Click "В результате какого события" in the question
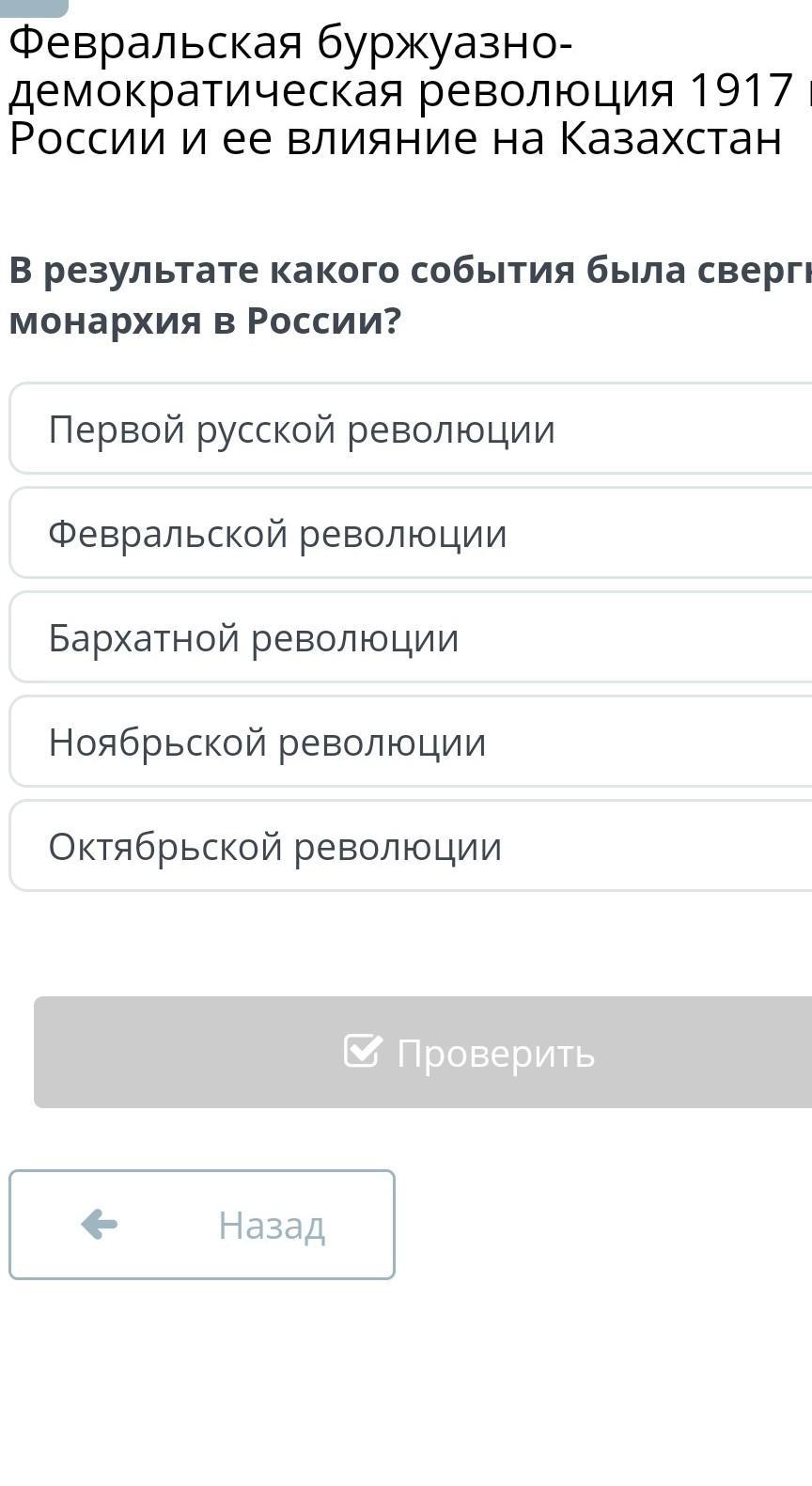This screenshot has width=812, height=1486. click(x=292, y=271)
